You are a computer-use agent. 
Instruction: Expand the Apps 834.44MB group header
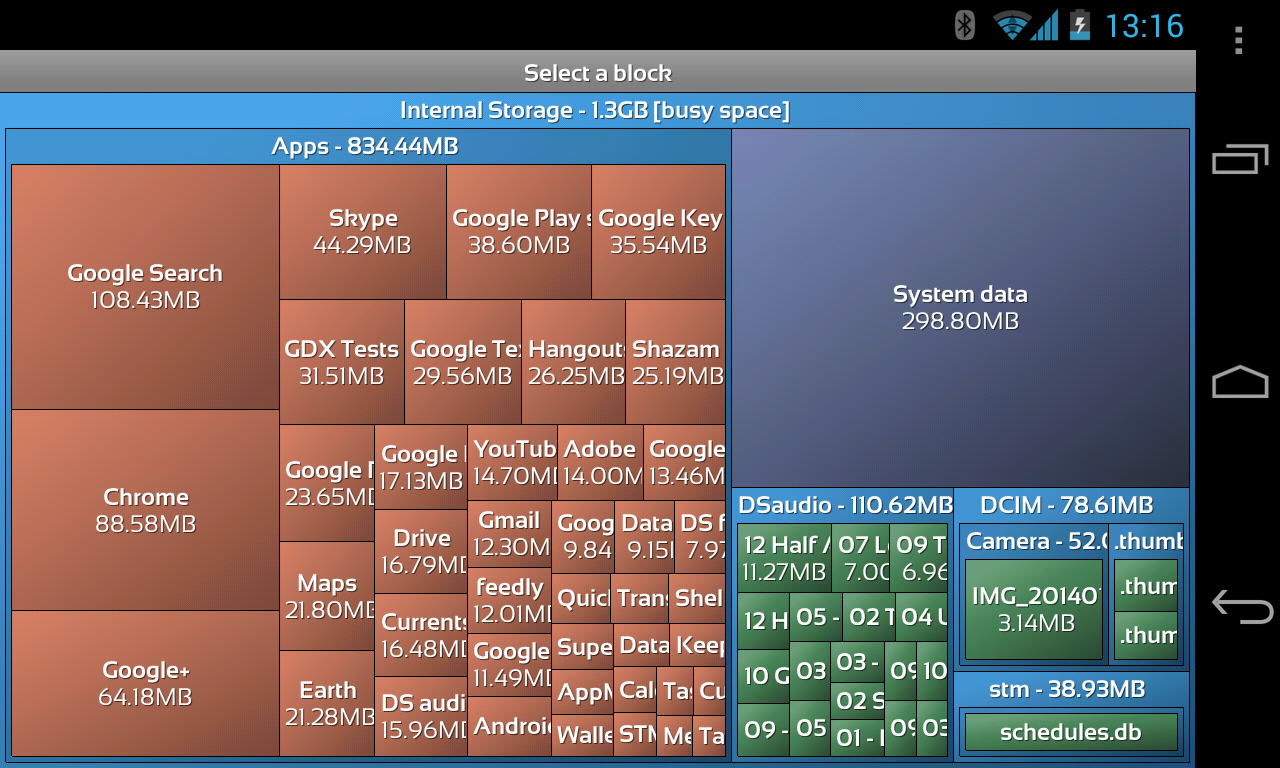point(365,147)
